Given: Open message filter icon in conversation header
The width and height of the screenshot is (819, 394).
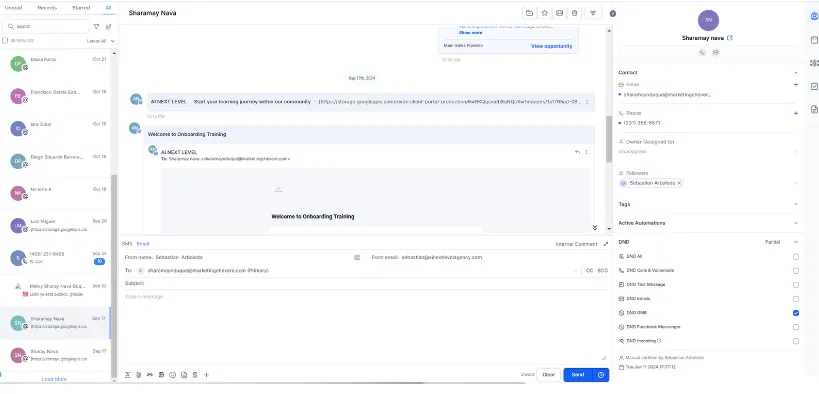Looking at the screenshot, I should [593, 13].
